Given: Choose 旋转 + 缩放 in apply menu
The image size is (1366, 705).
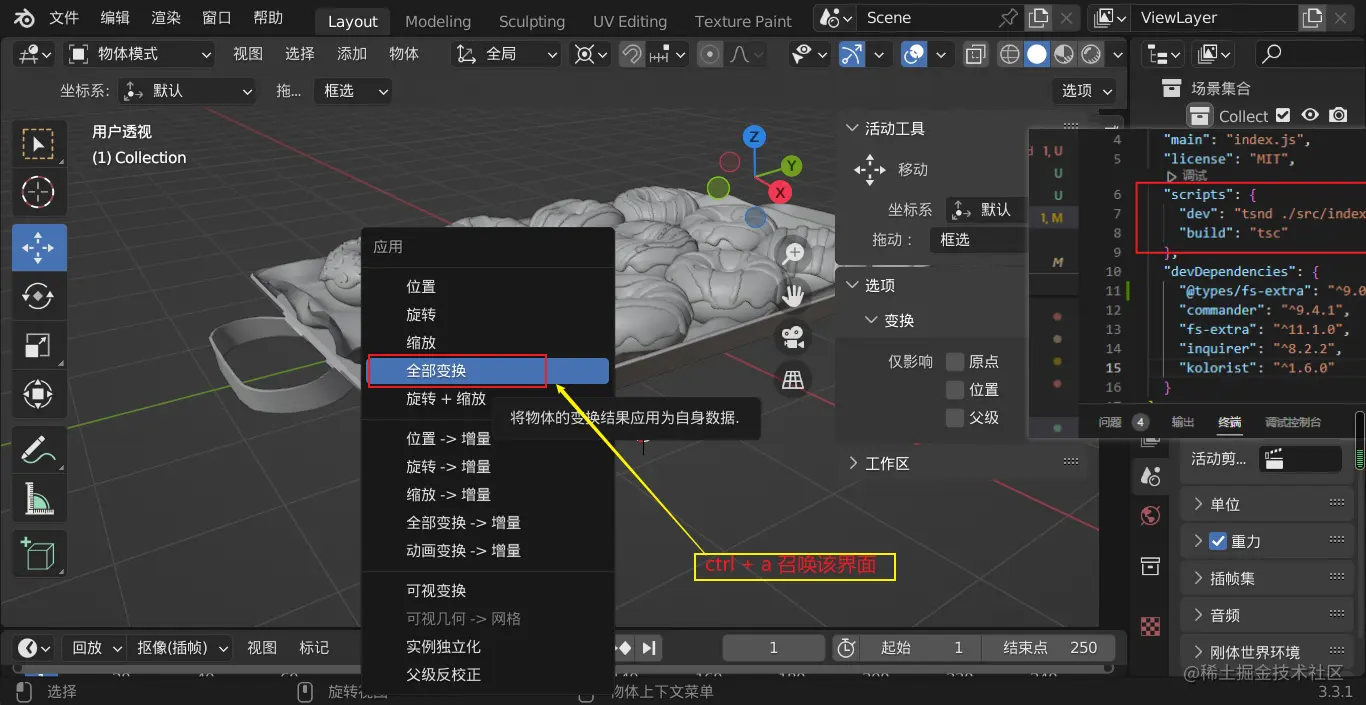Looking at the screenshot, I should coord(488,398).
